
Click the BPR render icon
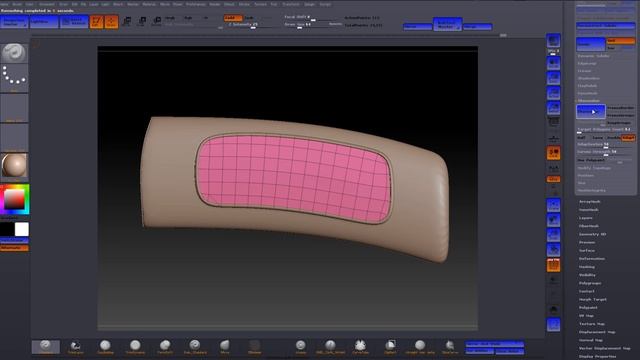553,40
